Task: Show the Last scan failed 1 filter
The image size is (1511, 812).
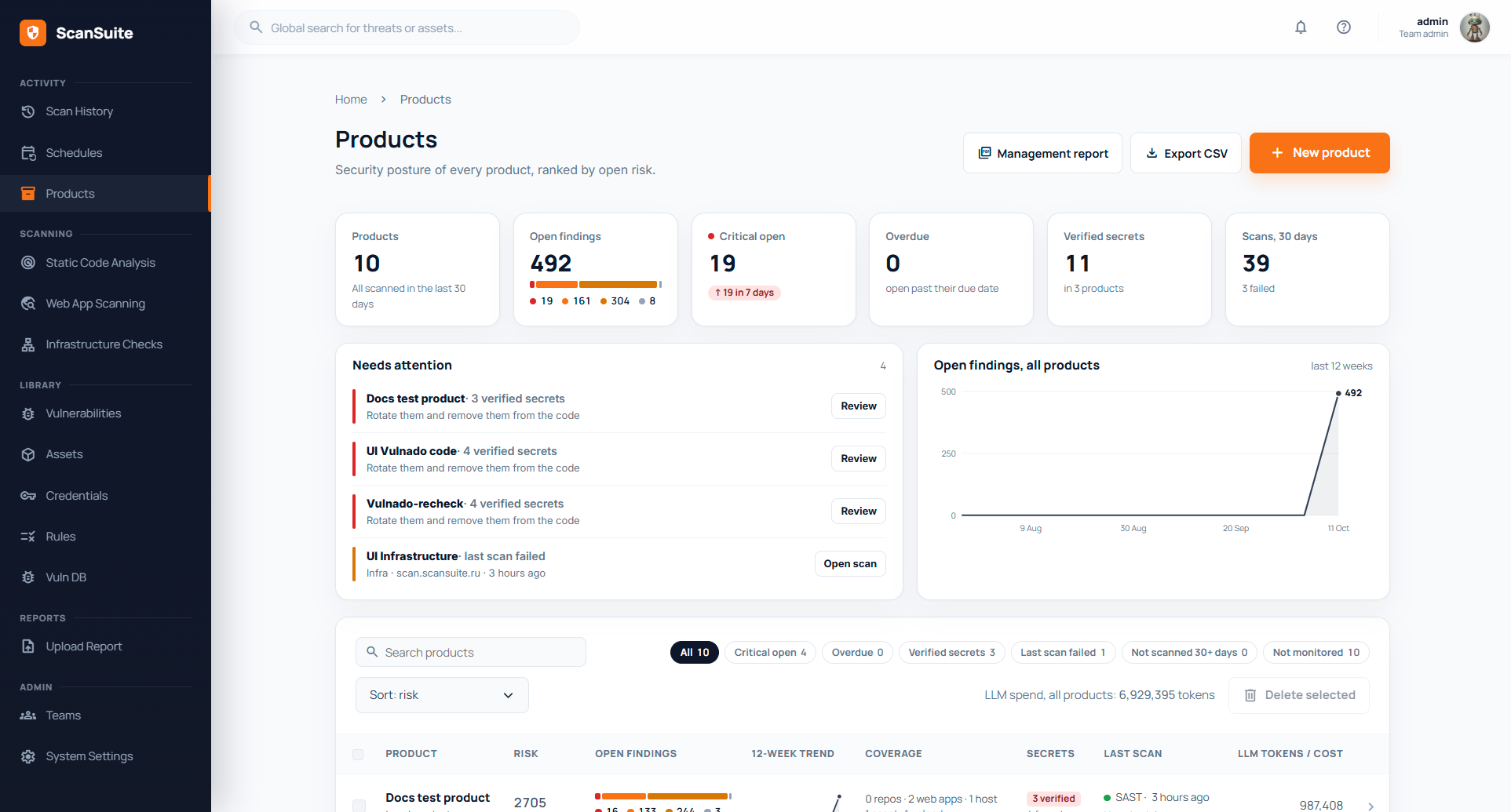Action: coord(1063,653)
